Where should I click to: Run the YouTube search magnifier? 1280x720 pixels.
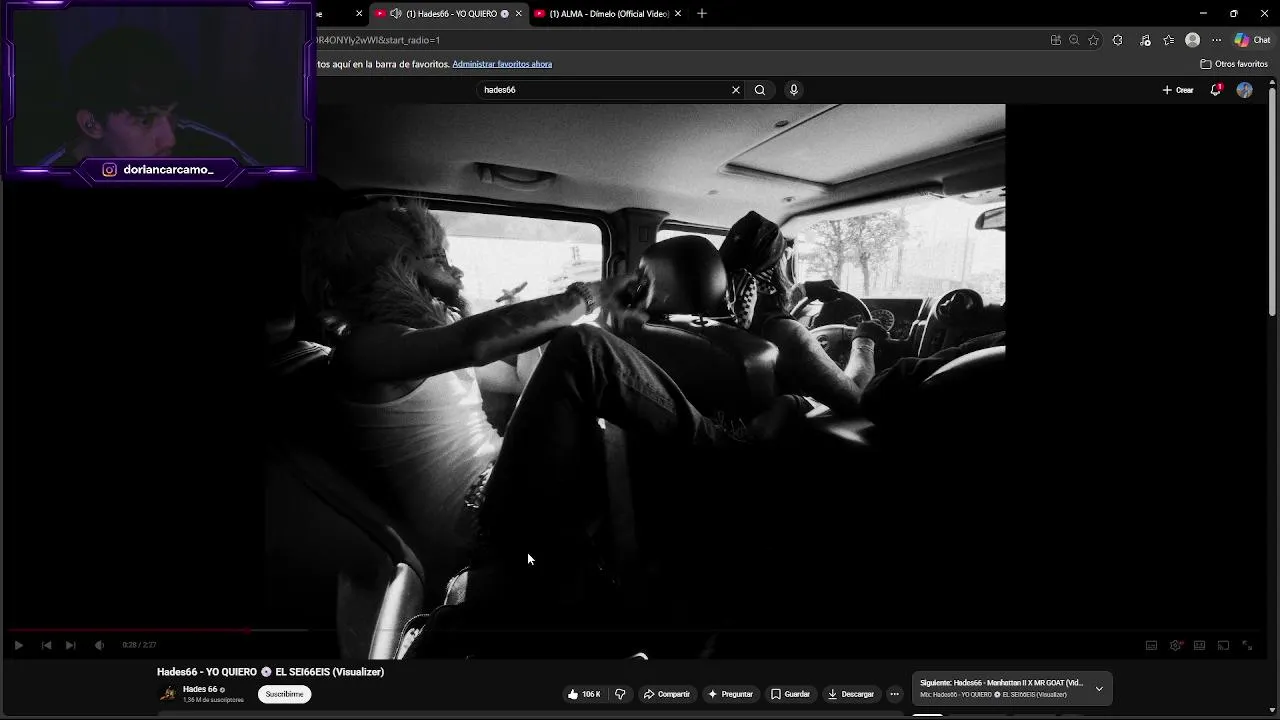point(760,90)
